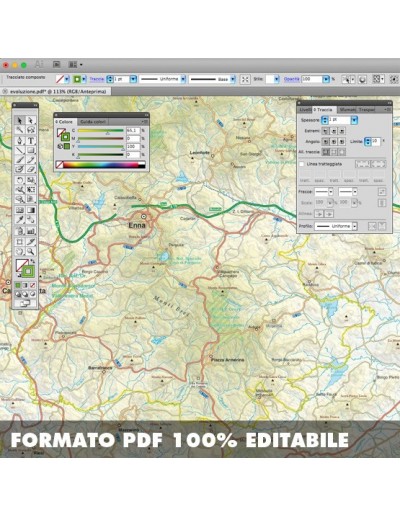Enable the Linea tratteggiata checkbox
This screenshot has height=517, width=400.
point(302,164)
